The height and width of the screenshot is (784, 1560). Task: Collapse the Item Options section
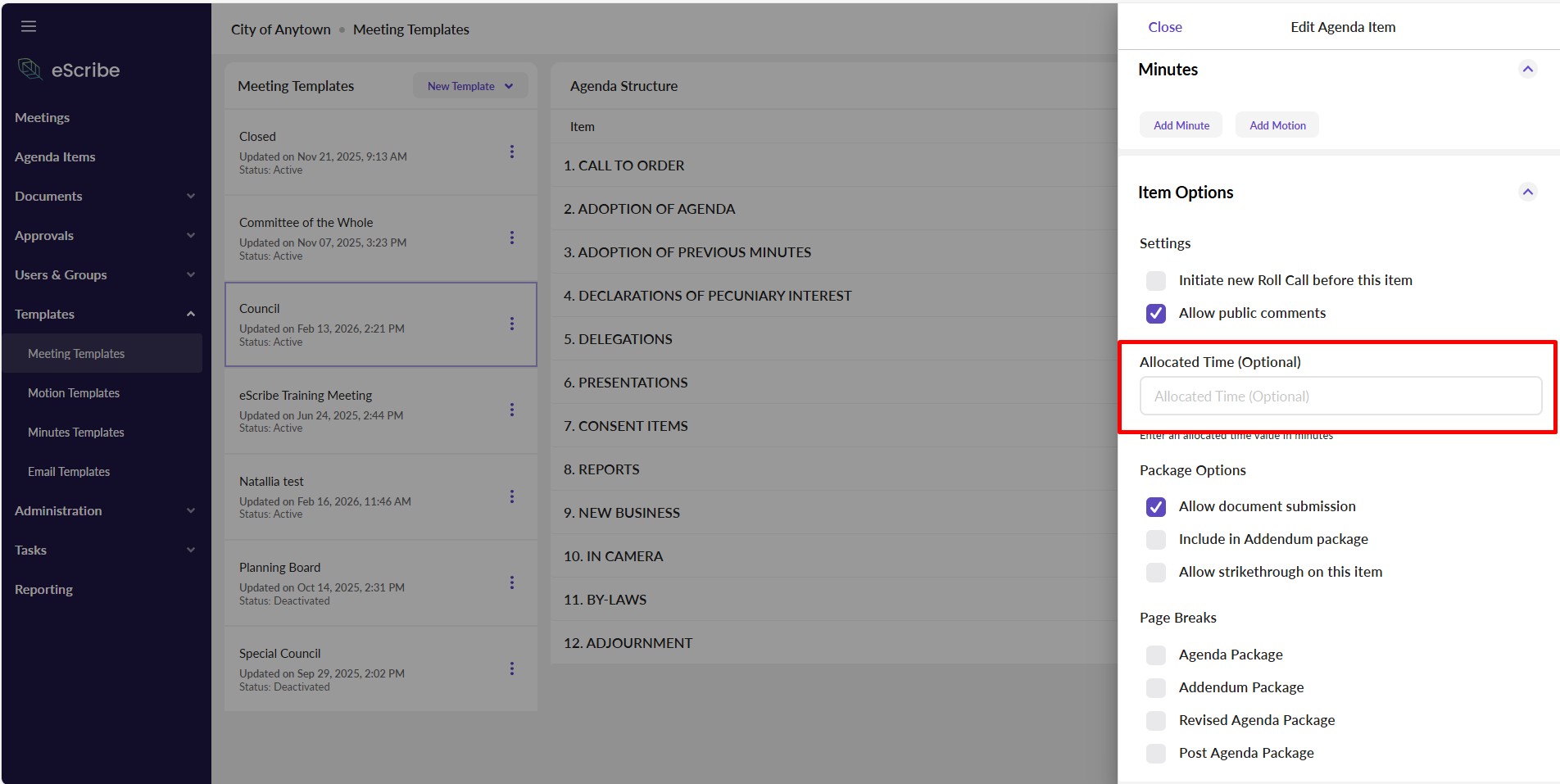click(1527, 193)
